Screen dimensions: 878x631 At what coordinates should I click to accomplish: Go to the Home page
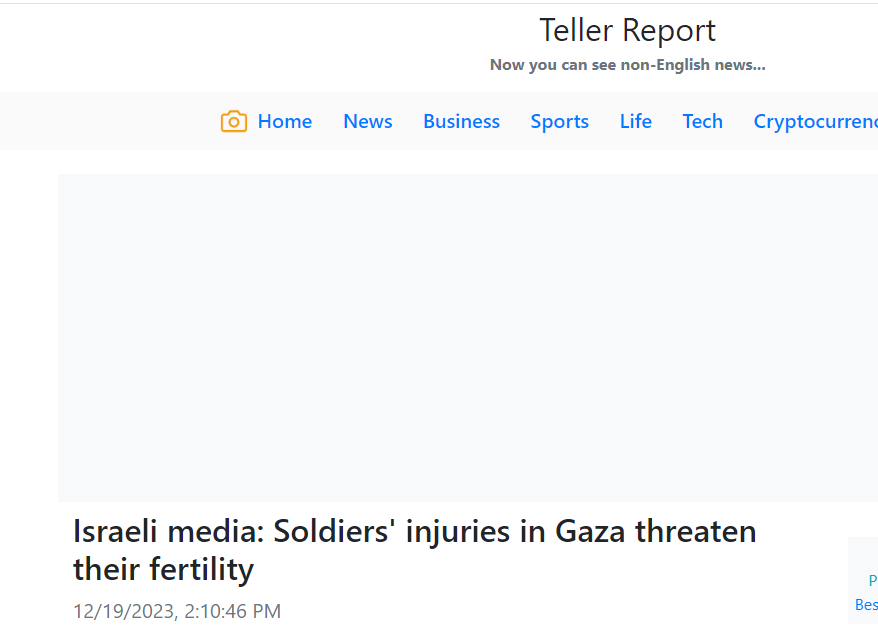285,122
